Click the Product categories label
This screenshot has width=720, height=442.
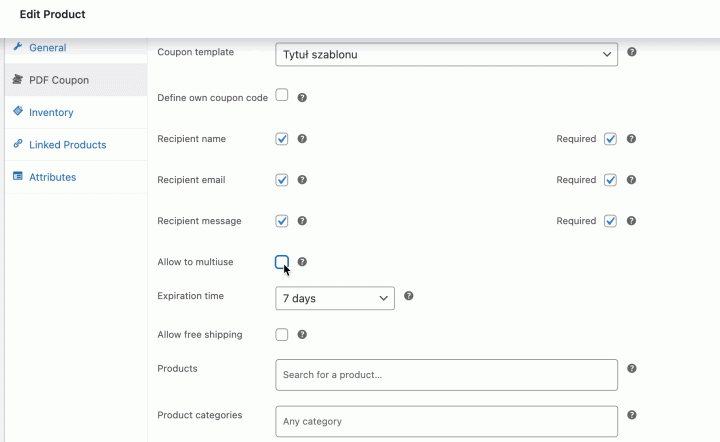pos(200,415)
